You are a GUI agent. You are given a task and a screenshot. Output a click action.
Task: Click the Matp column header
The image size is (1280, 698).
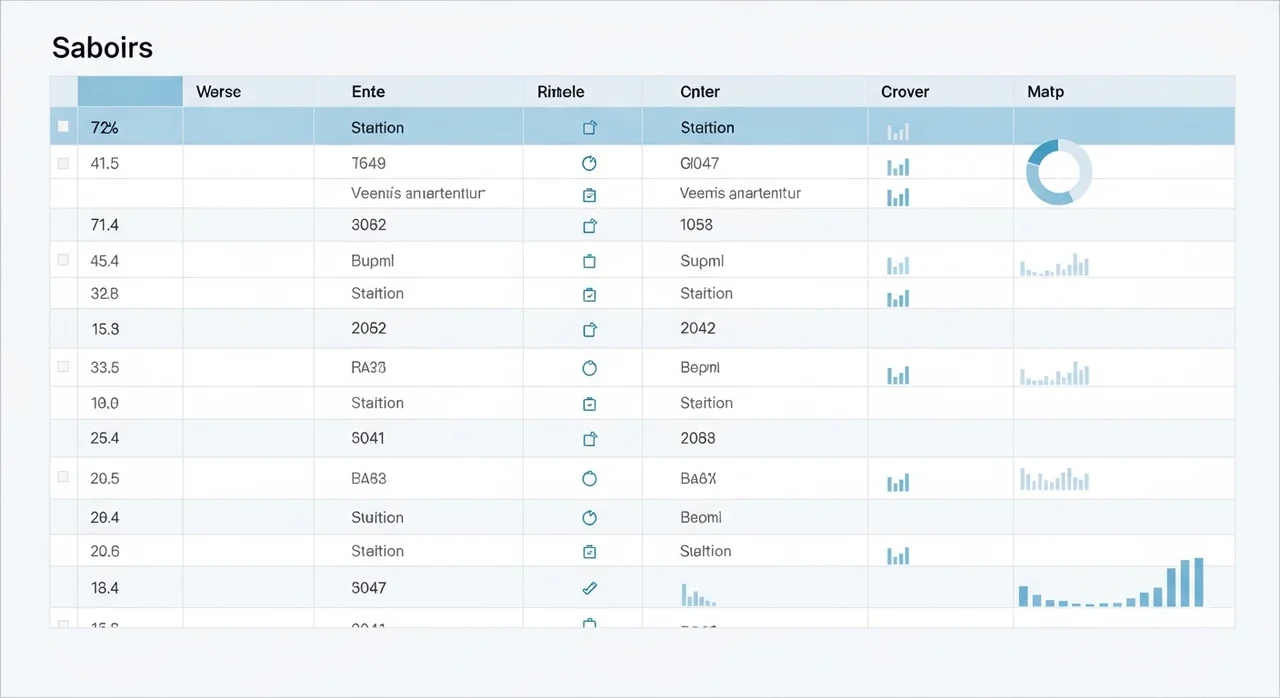[1045, 92]
